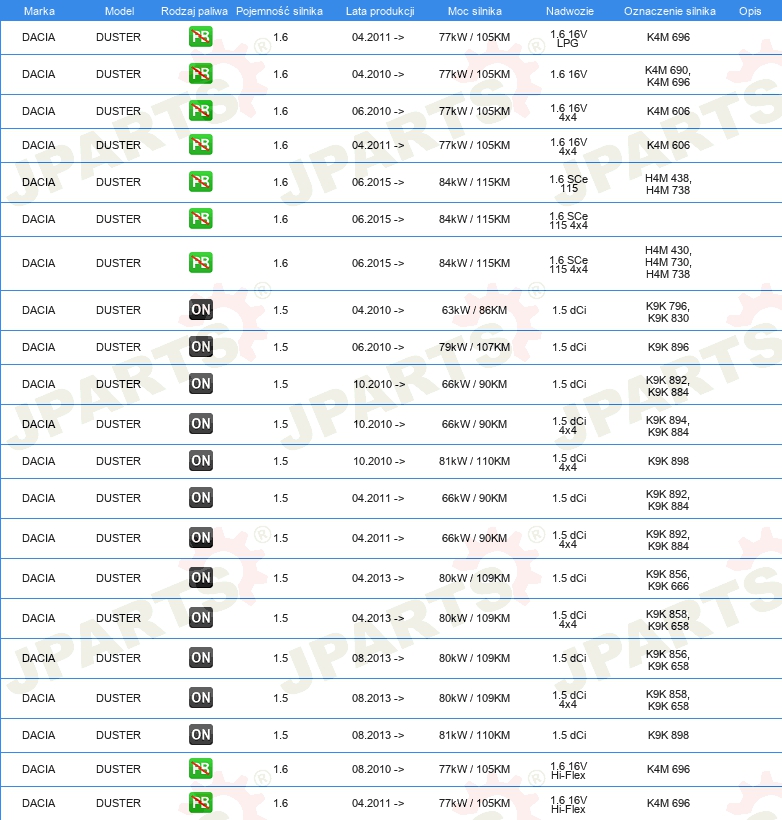Image resolution: width=782 pixels, height=820 pixels.
Task: Click the ON icon in the 04.2011 1.5 dCi 4x4 row
Action: (201, 538)
